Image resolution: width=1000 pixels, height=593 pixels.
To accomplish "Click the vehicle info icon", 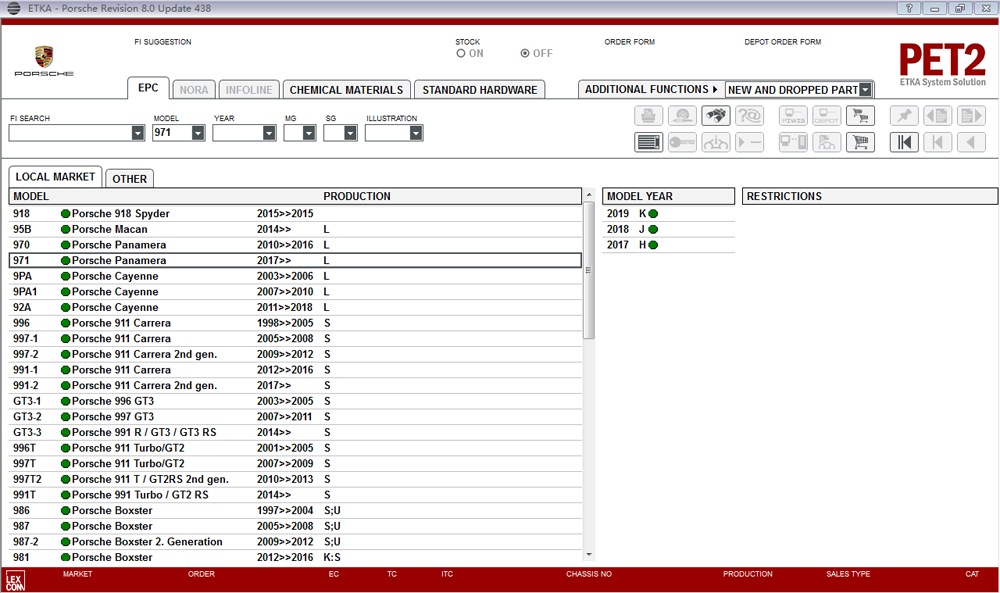I will point(716,142).
